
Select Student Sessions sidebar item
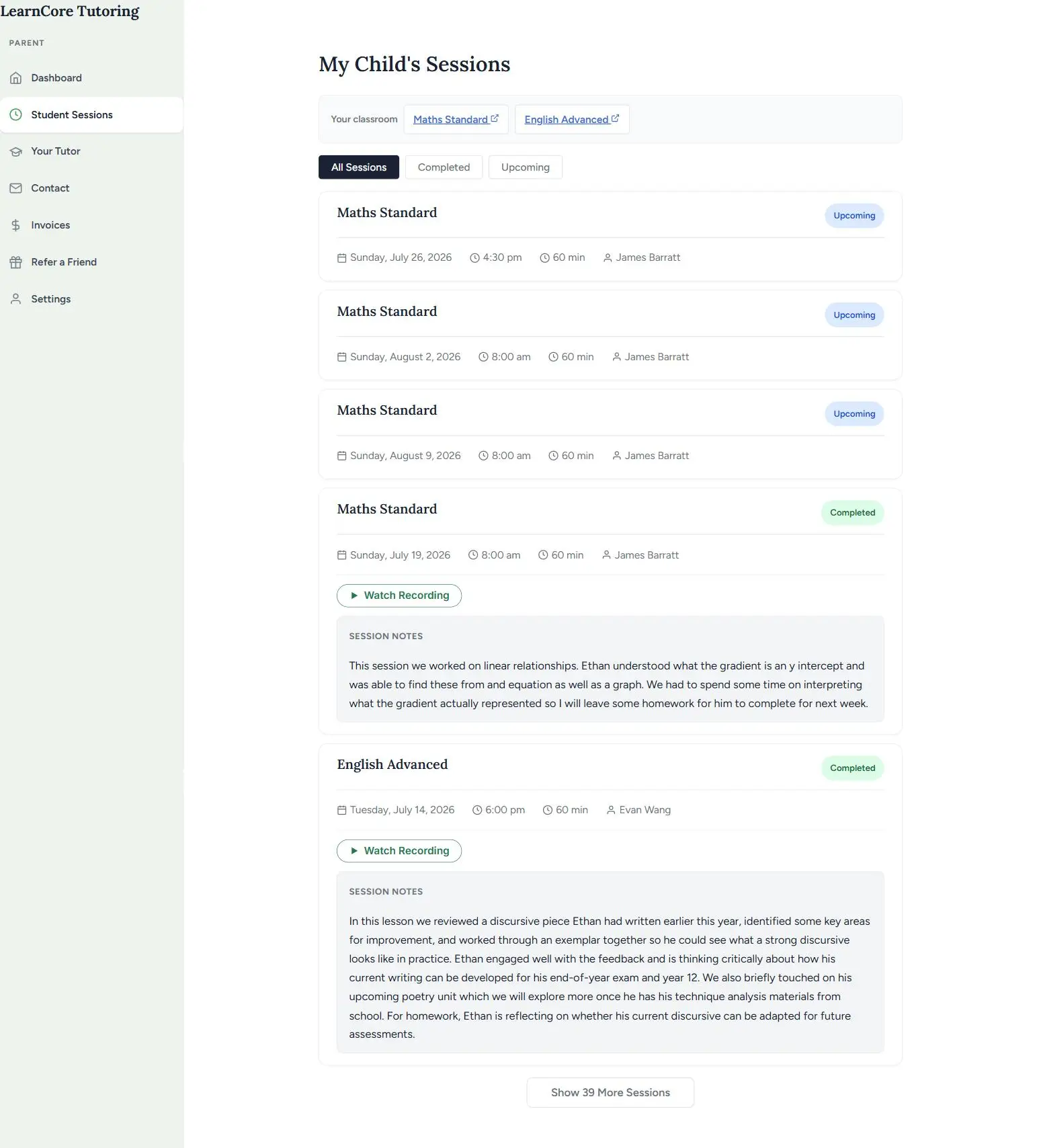pos(91,115)
